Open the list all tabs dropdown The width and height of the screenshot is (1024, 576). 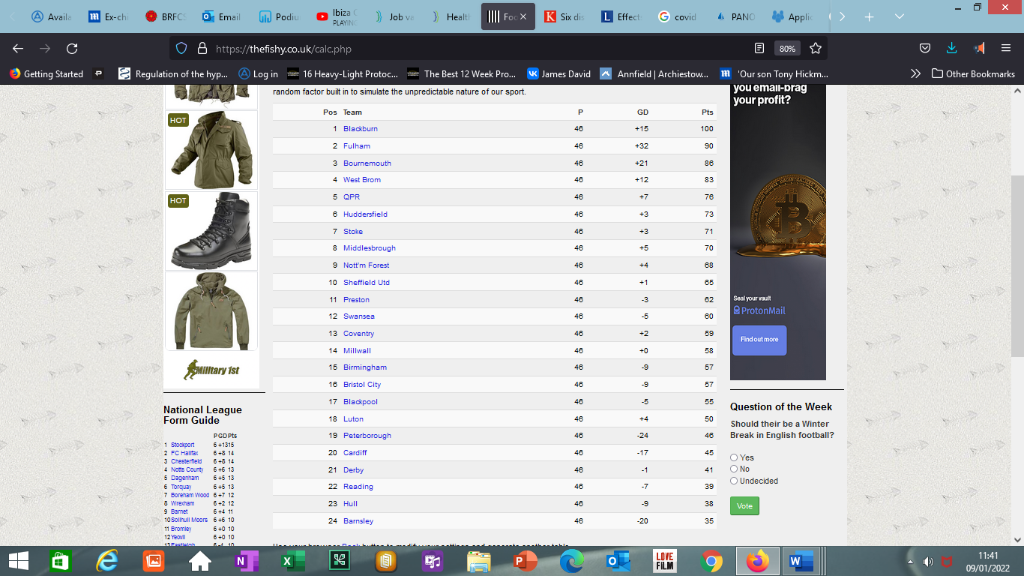[899, 16]
